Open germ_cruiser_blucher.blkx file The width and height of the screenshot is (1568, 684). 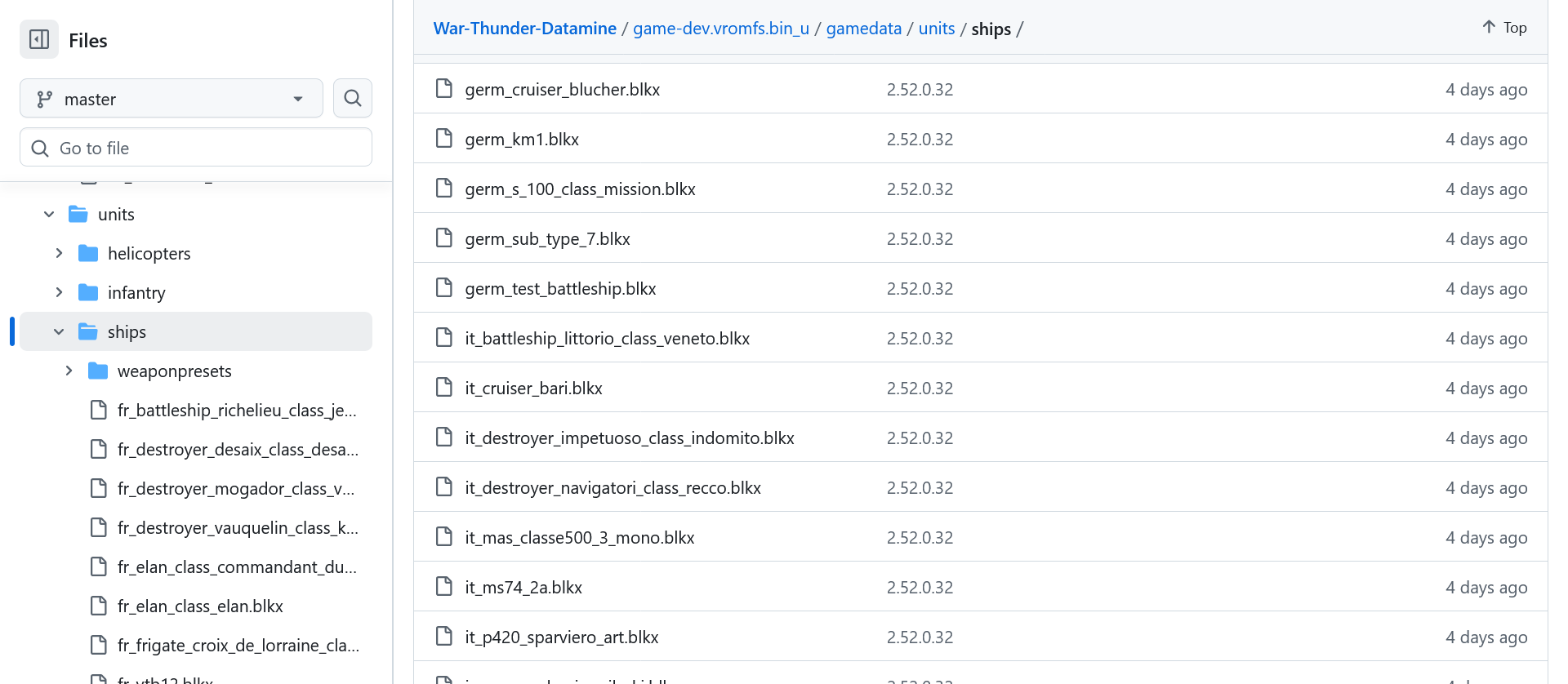click(x=562, y=90)
